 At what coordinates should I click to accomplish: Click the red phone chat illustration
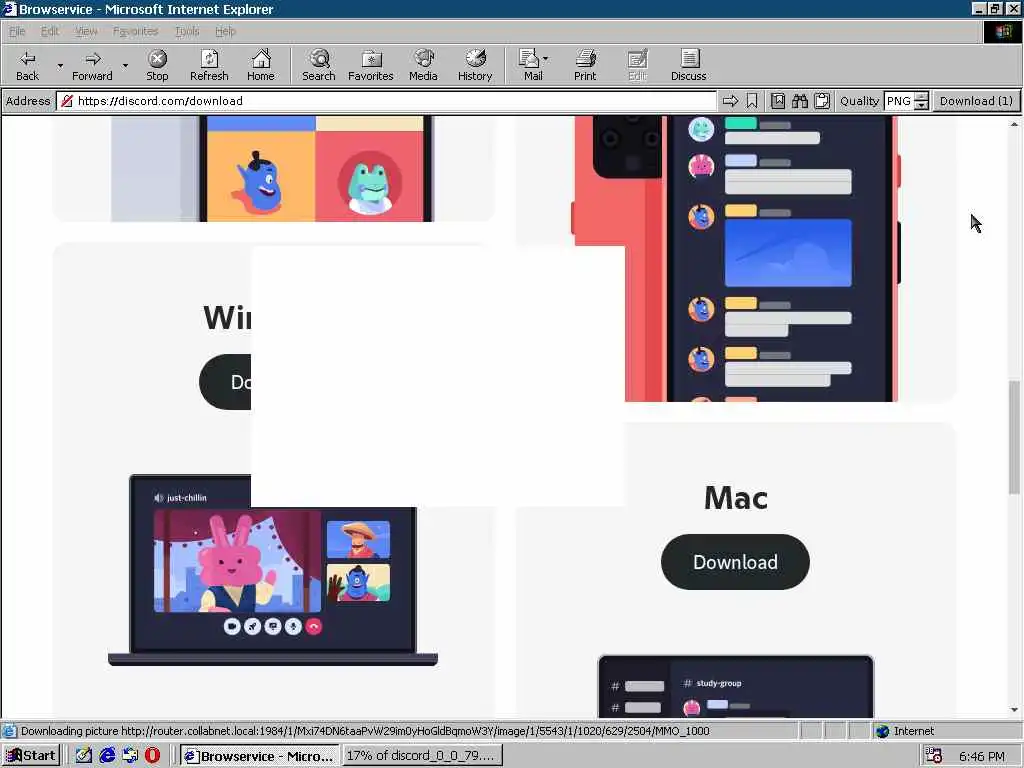tap(735, 259)
